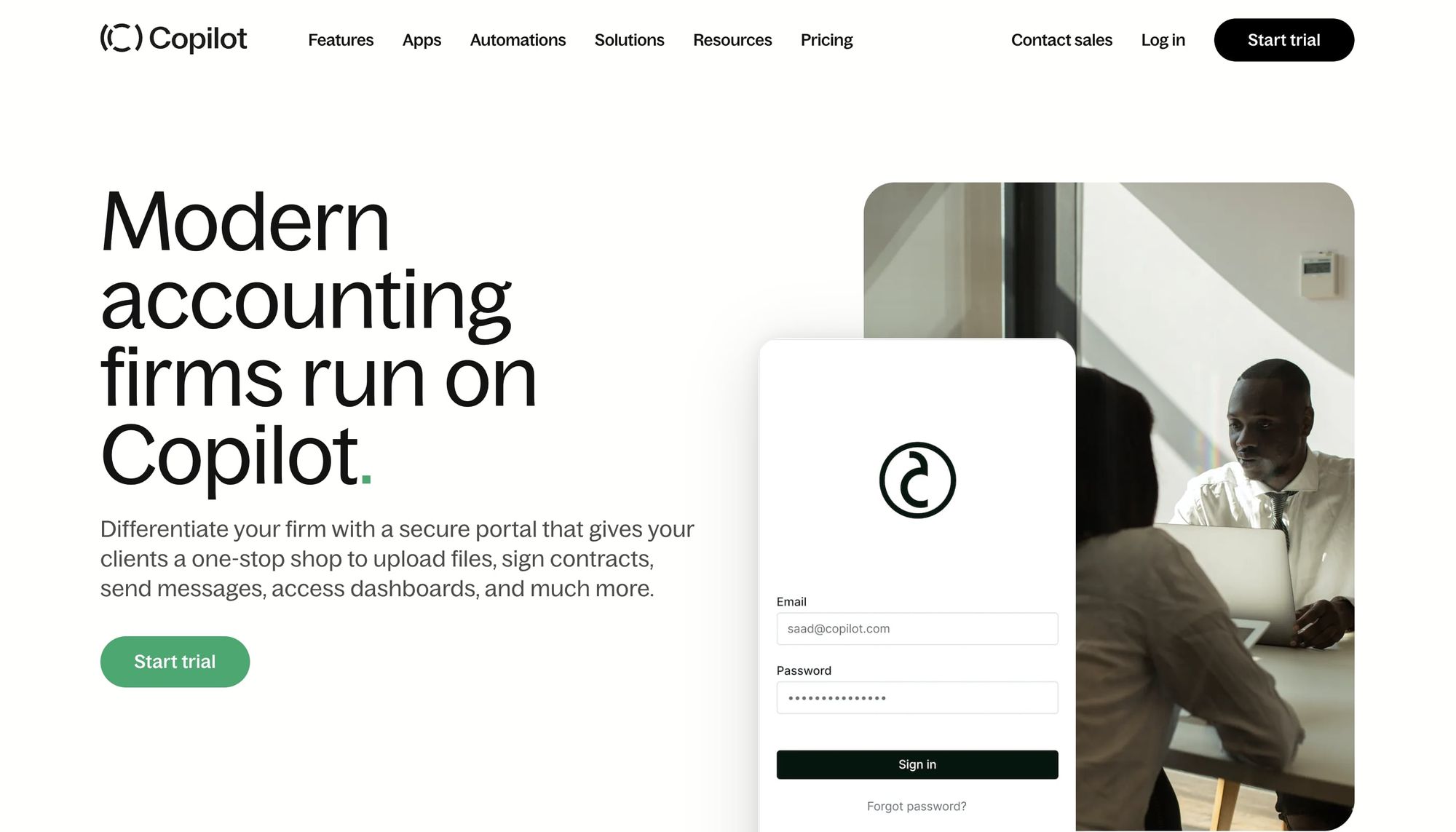The width and height of the screenshot is (1456, 832).
Task: Click the Password input field on portal
Action: (915, 697)
